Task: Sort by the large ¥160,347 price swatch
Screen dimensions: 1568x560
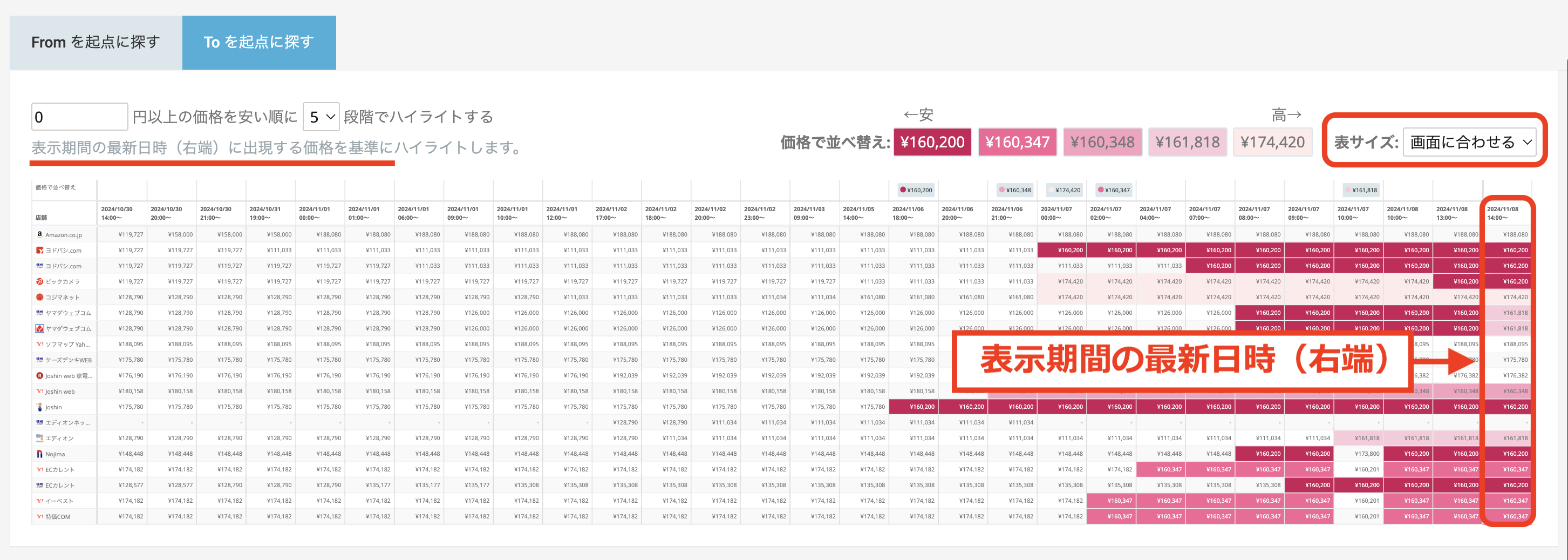Action: [1017, 143]
